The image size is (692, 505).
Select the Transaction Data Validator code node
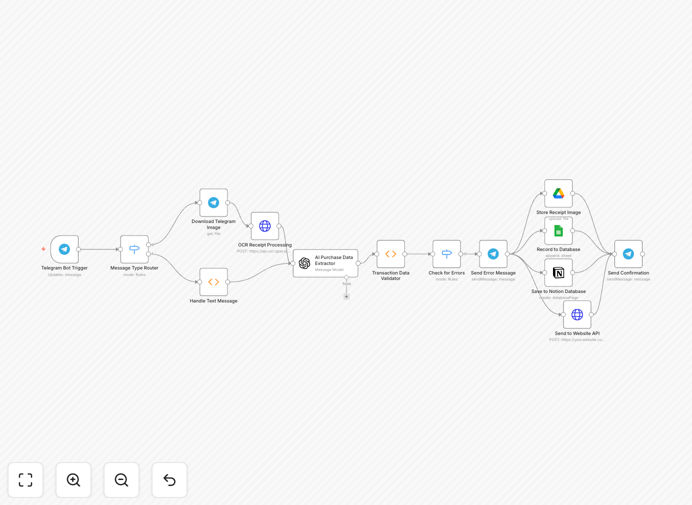click(391, 254)
